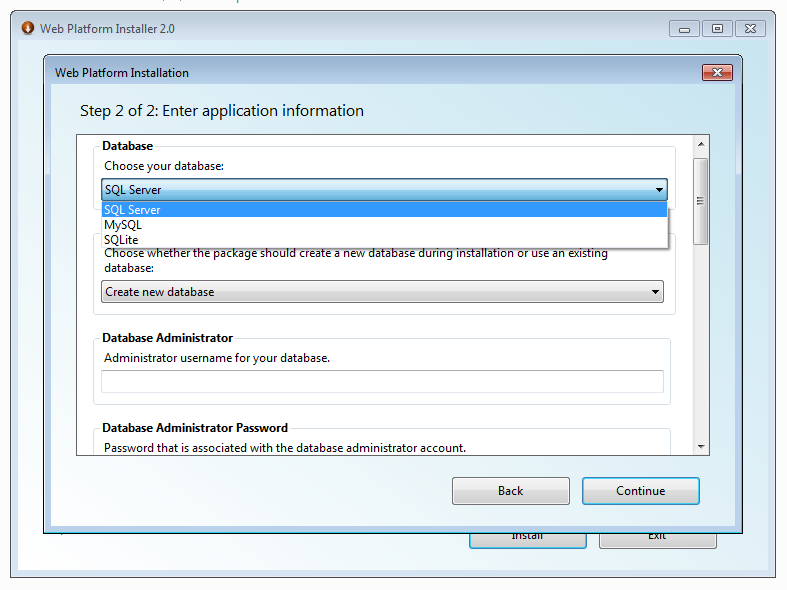Screen dimensions: 787x590
Task: Click the Back button
Action: pyautogui.click(x=510, y=491)
